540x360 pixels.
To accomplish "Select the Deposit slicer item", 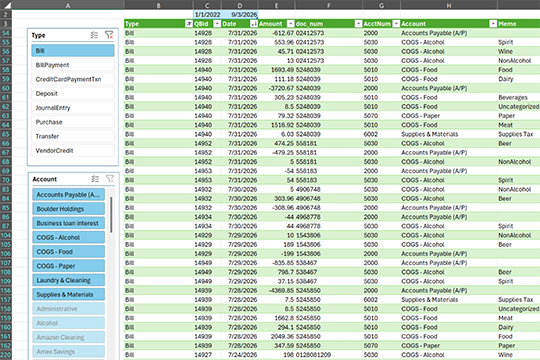I will [x=73, y=94].
